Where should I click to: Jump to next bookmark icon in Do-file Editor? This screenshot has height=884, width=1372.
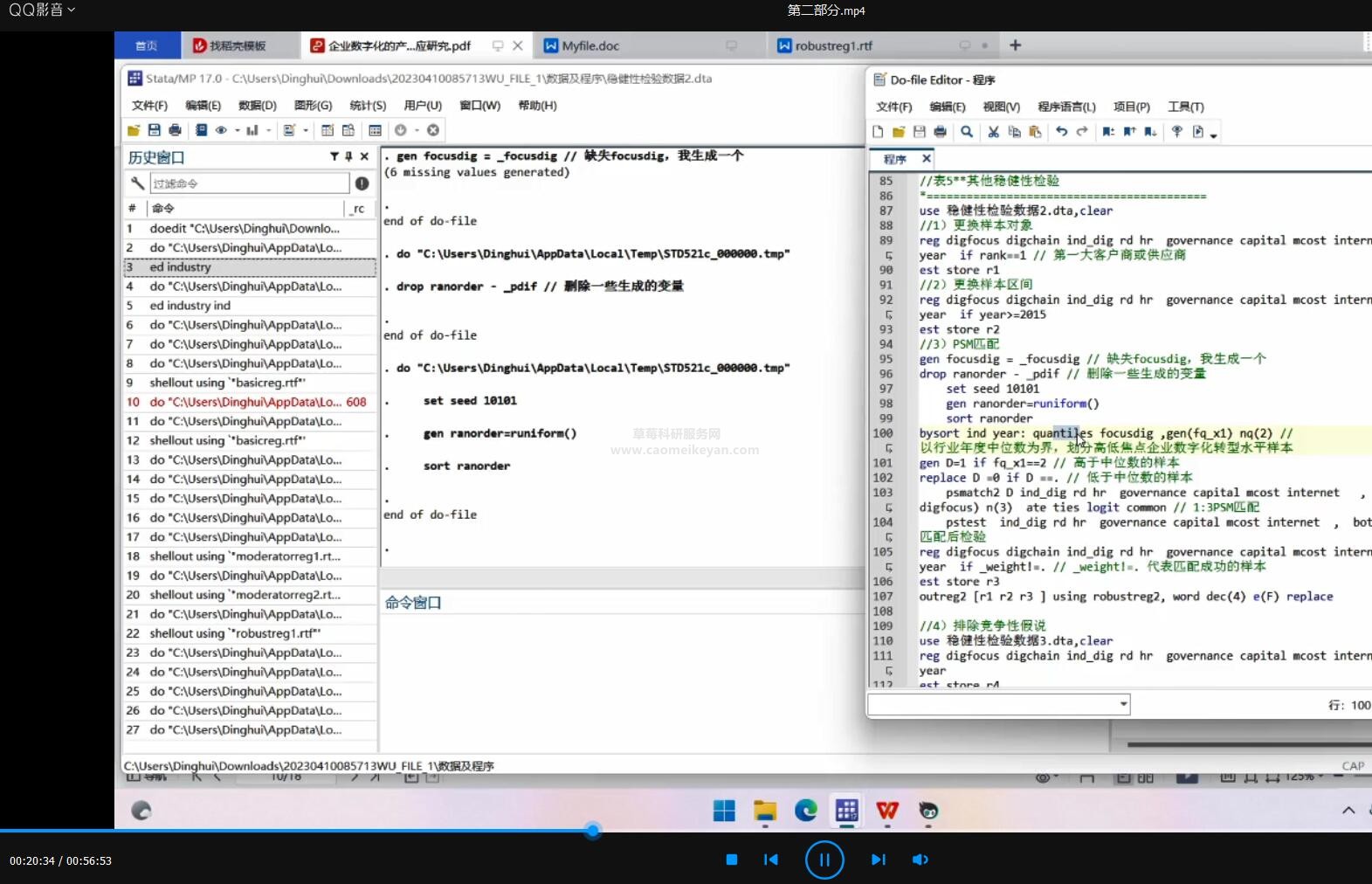click(1150, 131)
